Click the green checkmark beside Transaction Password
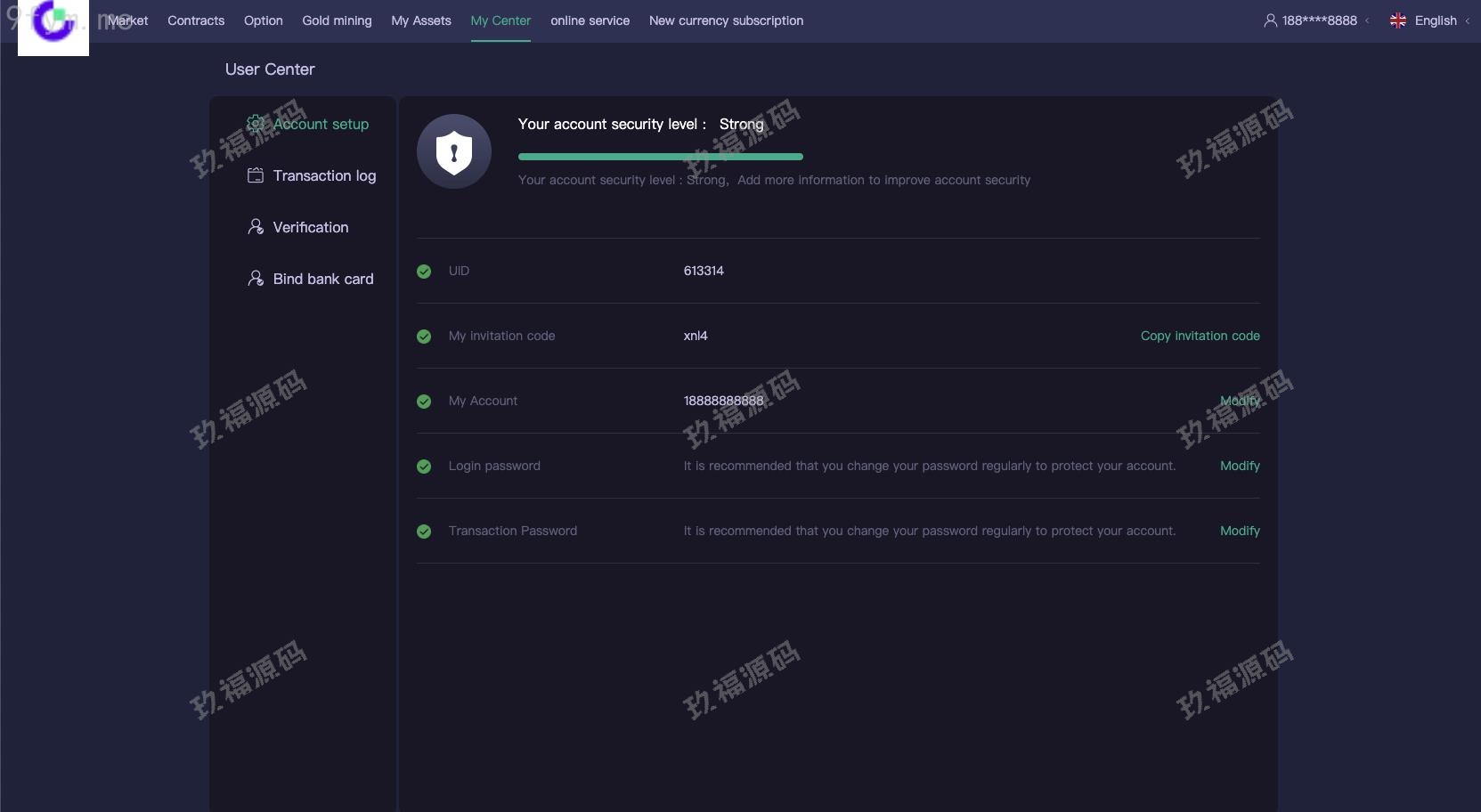Image resolution: width=1481 pixels, height=812 pixels. point(424,532)
